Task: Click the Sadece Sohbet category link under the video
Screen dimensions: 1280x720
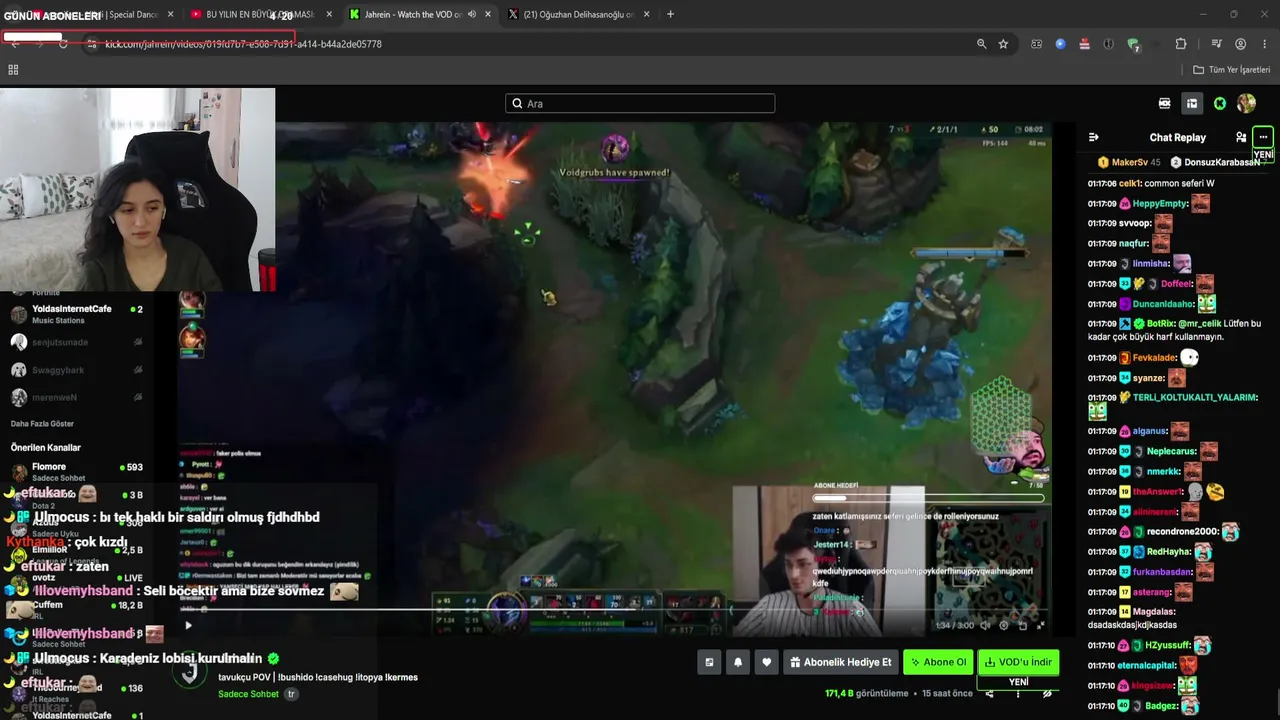Action: pyautogui.click(x=248, y=694)
